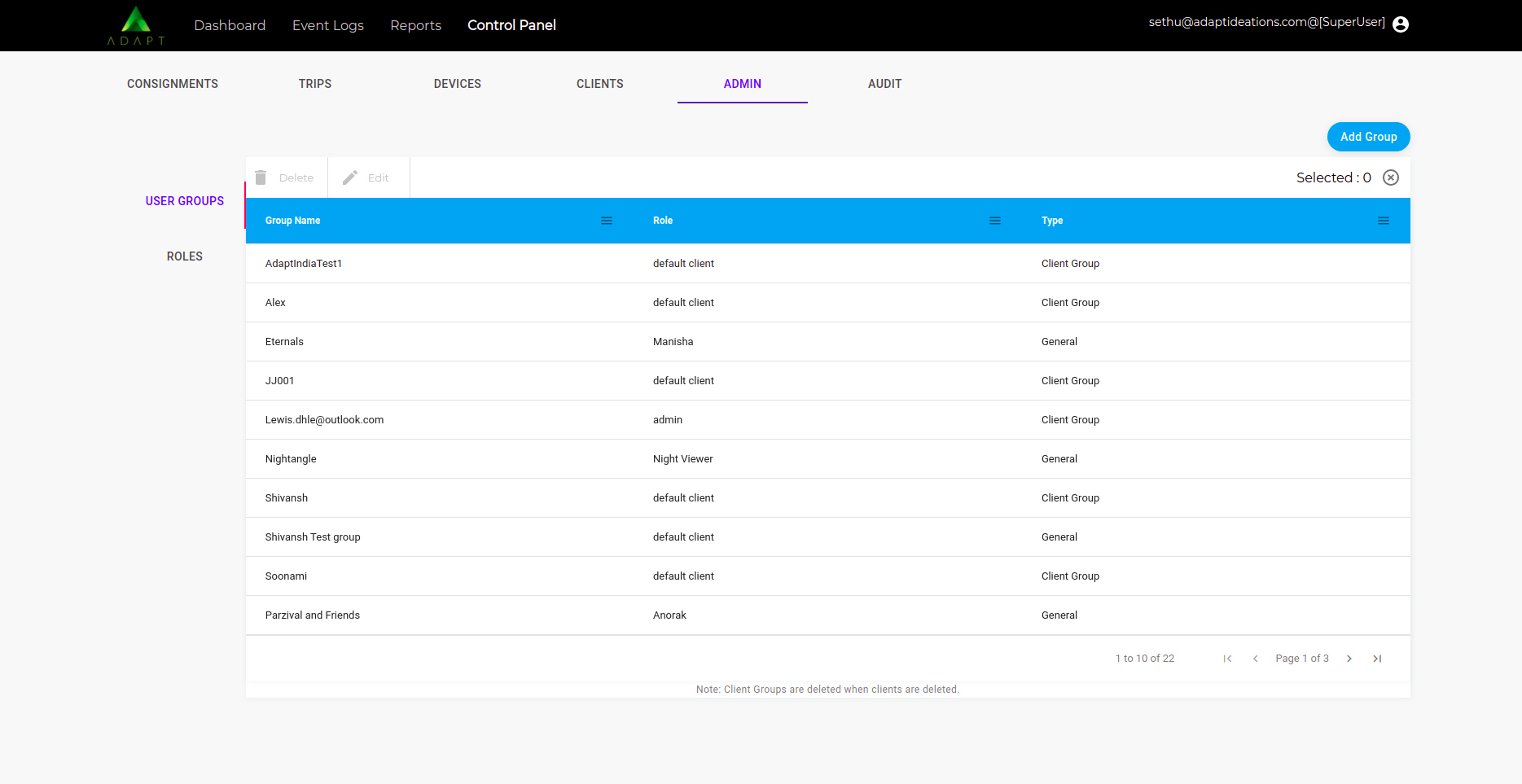The image size is (1522, 784).
Task: Switch to the Audit tab
Action: click(x=885, y=84)
